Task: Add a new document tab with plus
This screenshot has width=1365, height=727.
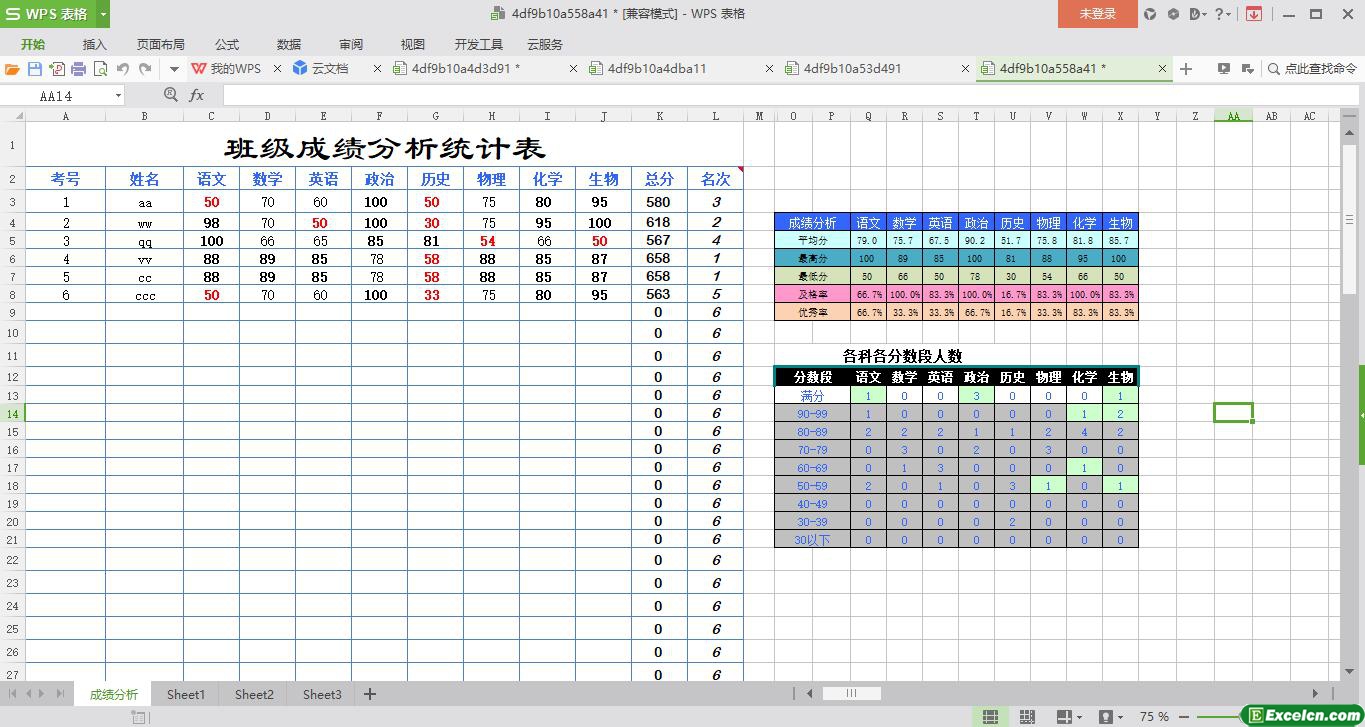Action: 1186,69
